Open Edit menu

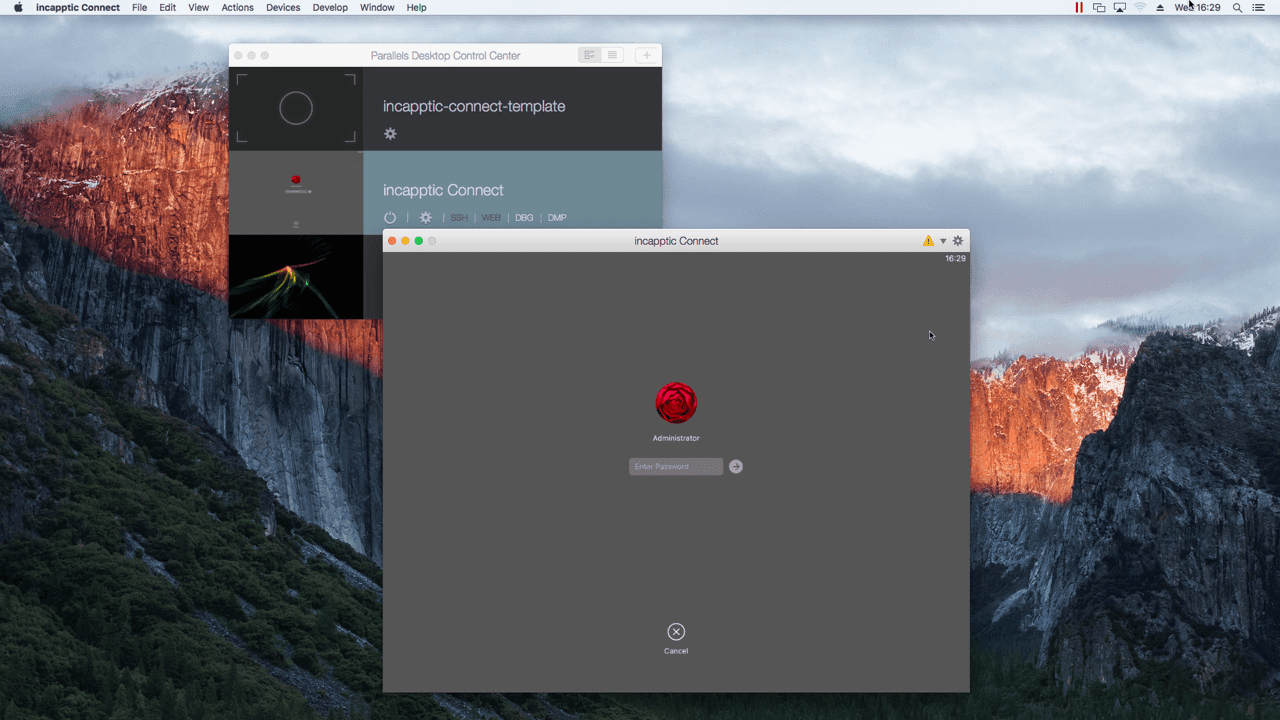(x=168, y=7)
